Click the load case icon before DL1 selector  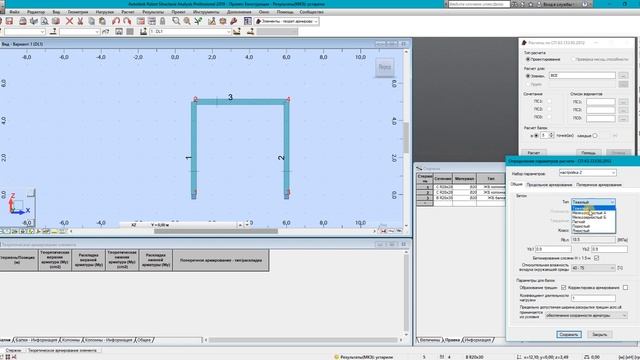143,31
